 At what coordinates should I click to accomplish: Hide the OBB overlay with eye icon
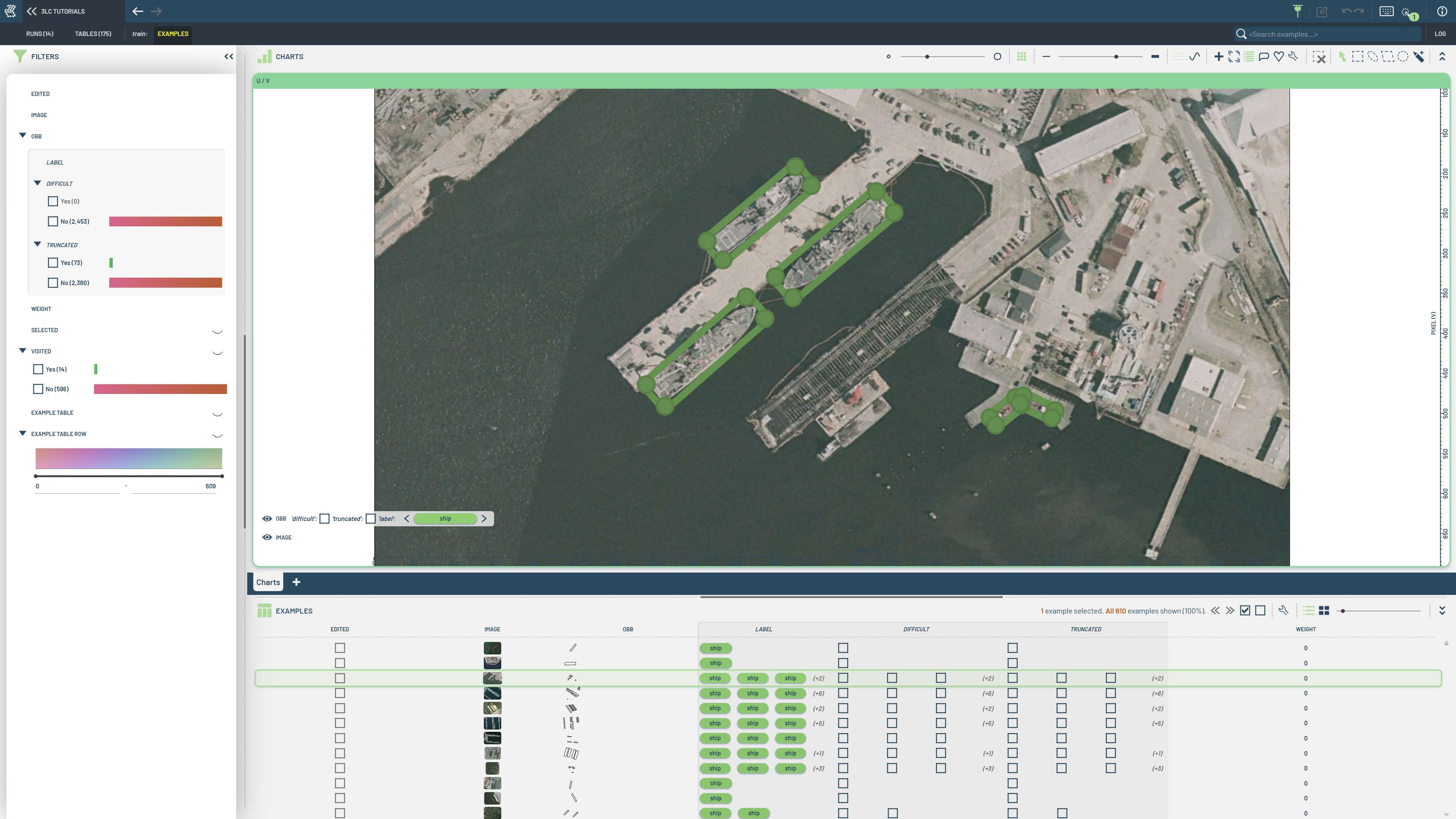(267, 518)
